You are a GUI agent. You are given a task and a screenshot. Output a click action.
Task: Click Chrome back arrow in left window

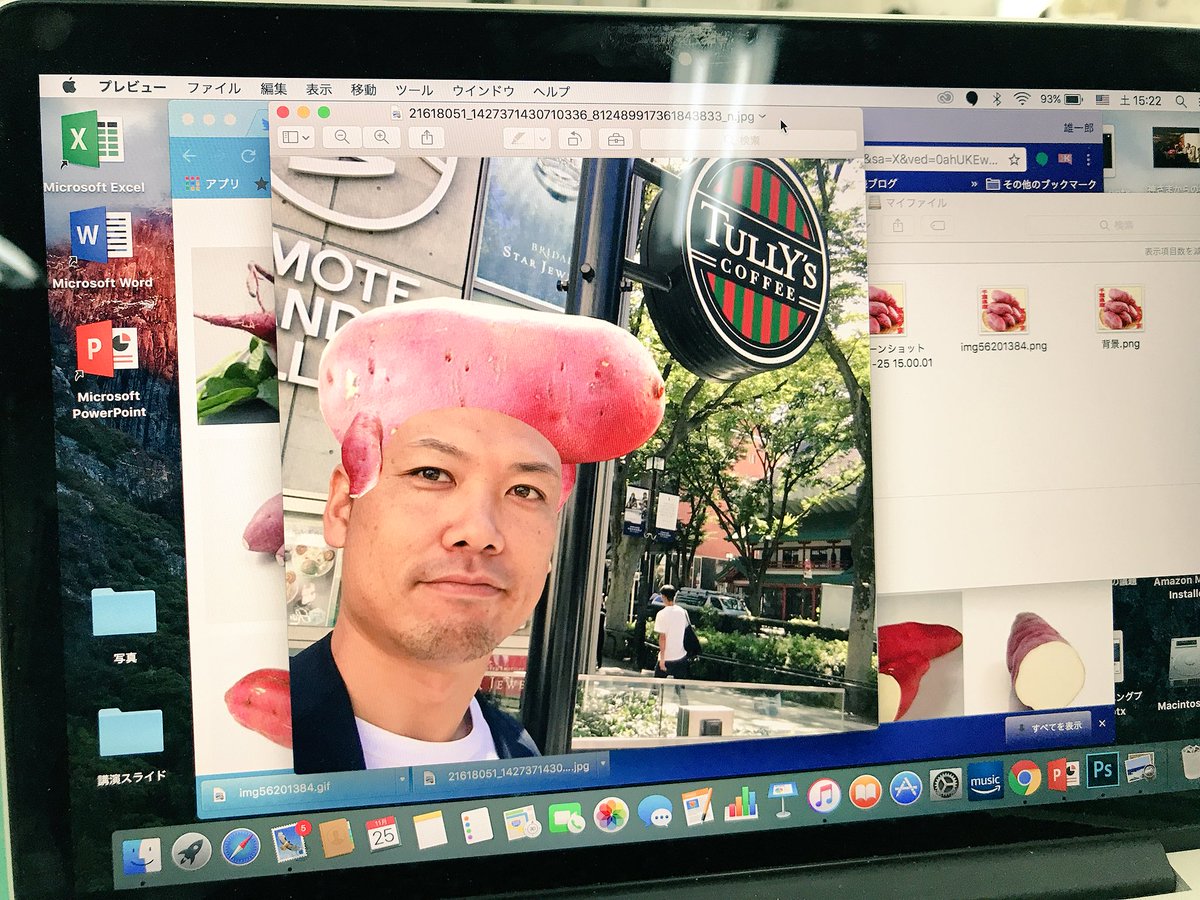click(189, 156)
